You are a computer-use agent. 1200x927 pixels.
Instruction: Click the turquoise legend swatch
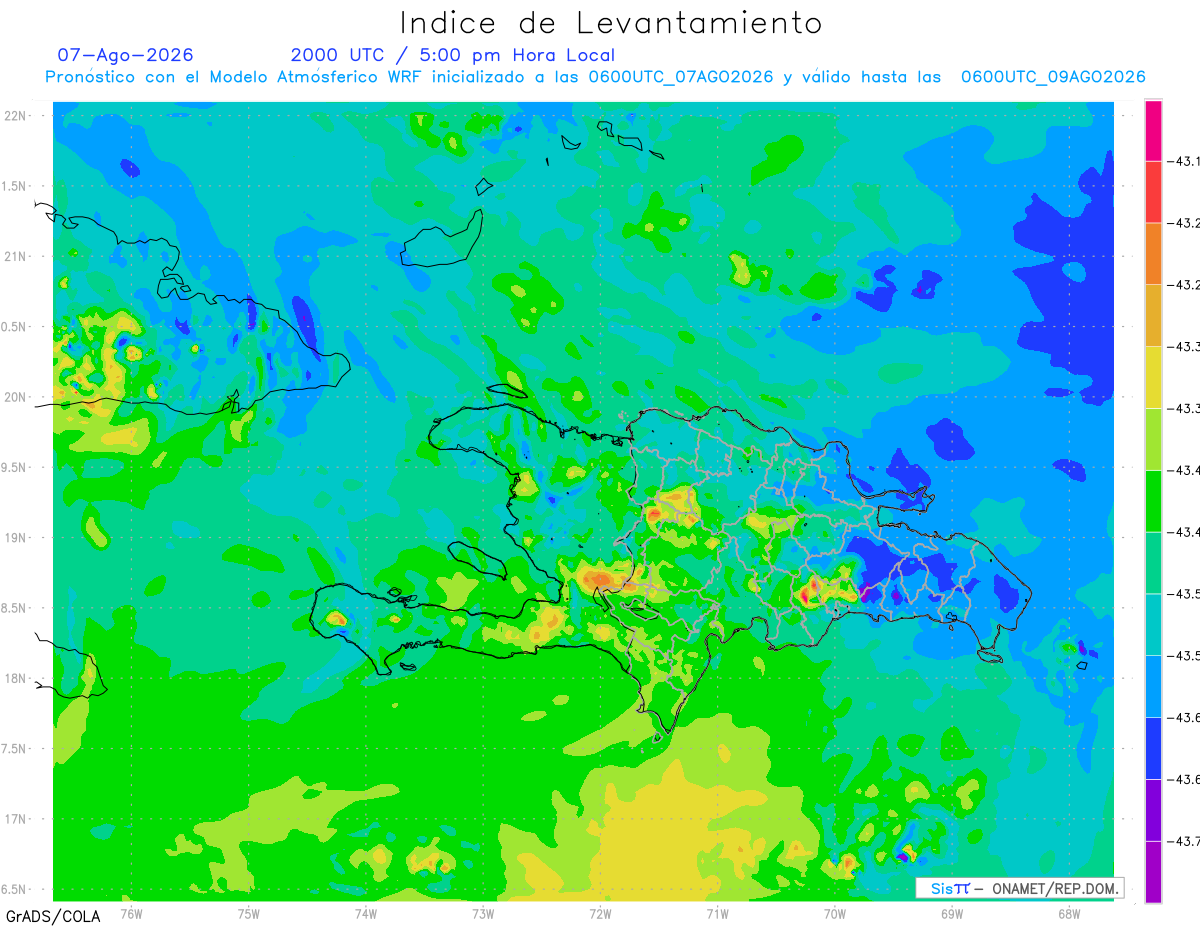pos(1153,625)
